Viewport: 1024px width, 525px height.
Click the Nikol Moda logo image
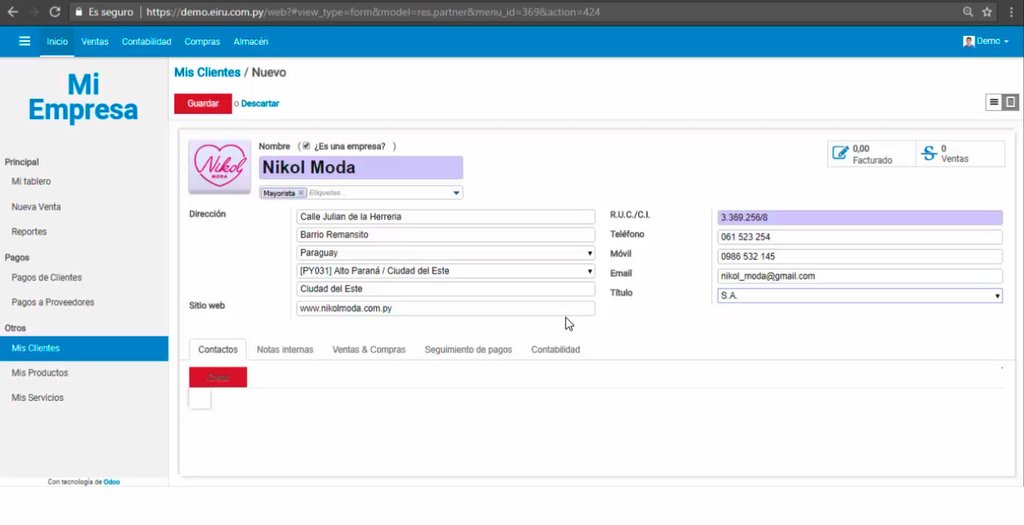click(x=219, y=167)
